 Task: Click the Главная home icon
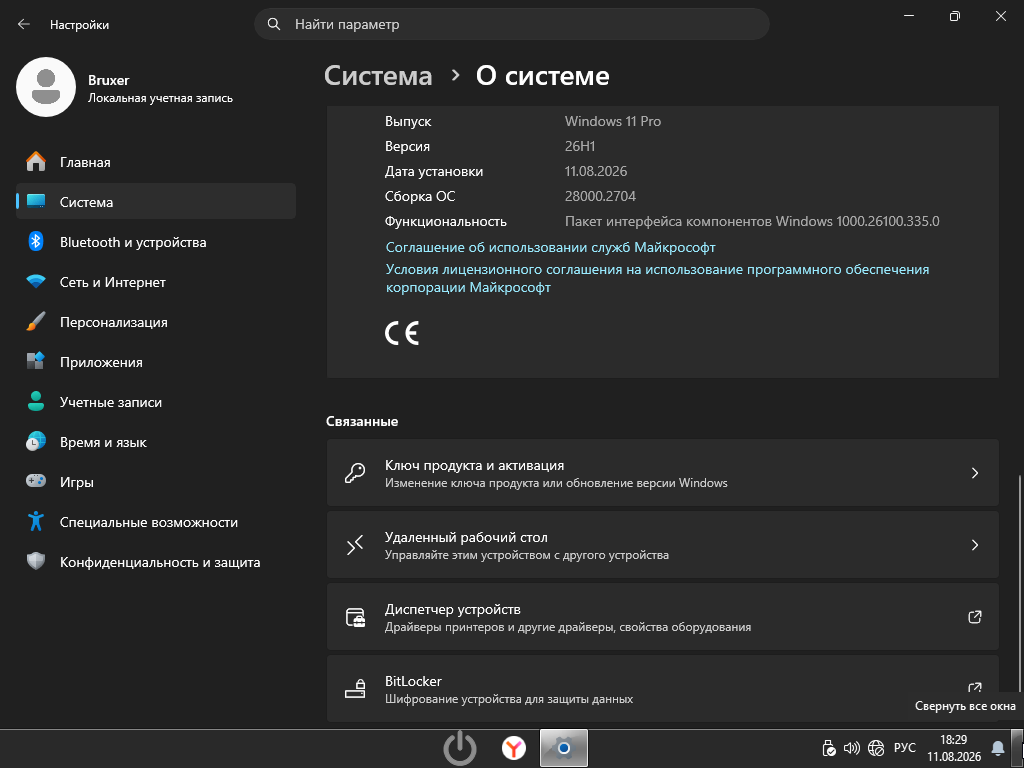(x=36, y=162)
